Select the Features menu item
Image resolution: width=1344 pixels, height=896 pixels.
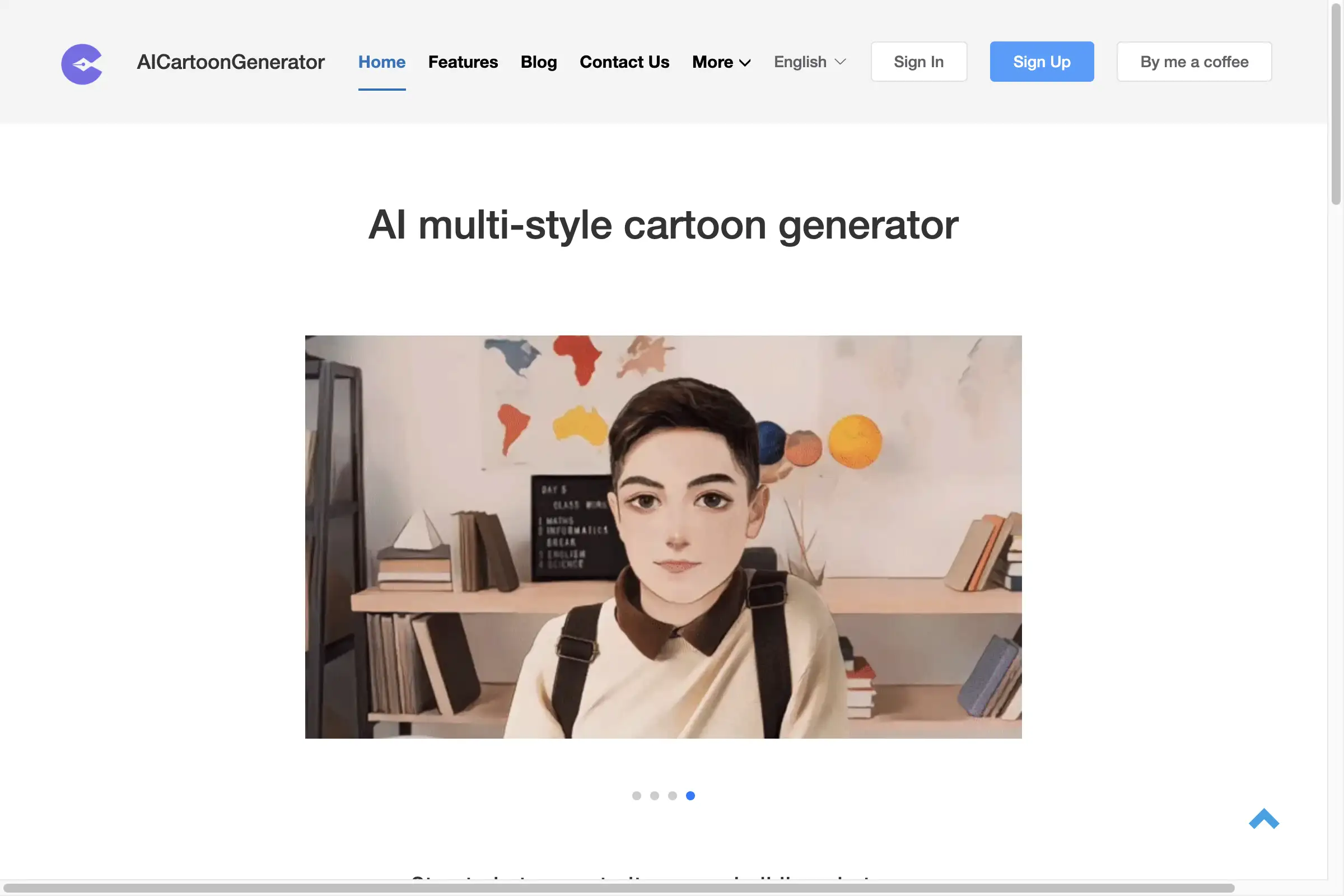[463, 61]
